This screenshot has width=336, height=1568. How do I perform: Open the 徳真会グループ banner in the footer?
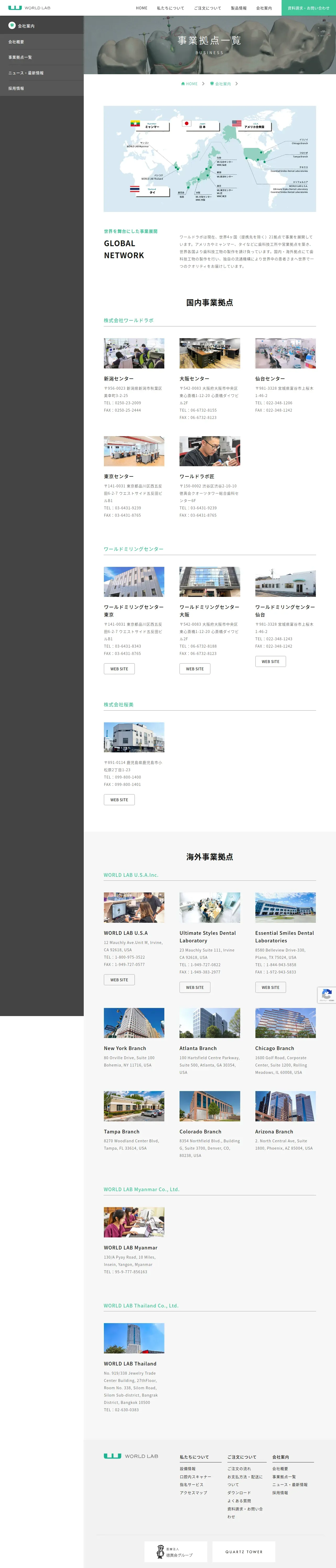point(176,1552)
